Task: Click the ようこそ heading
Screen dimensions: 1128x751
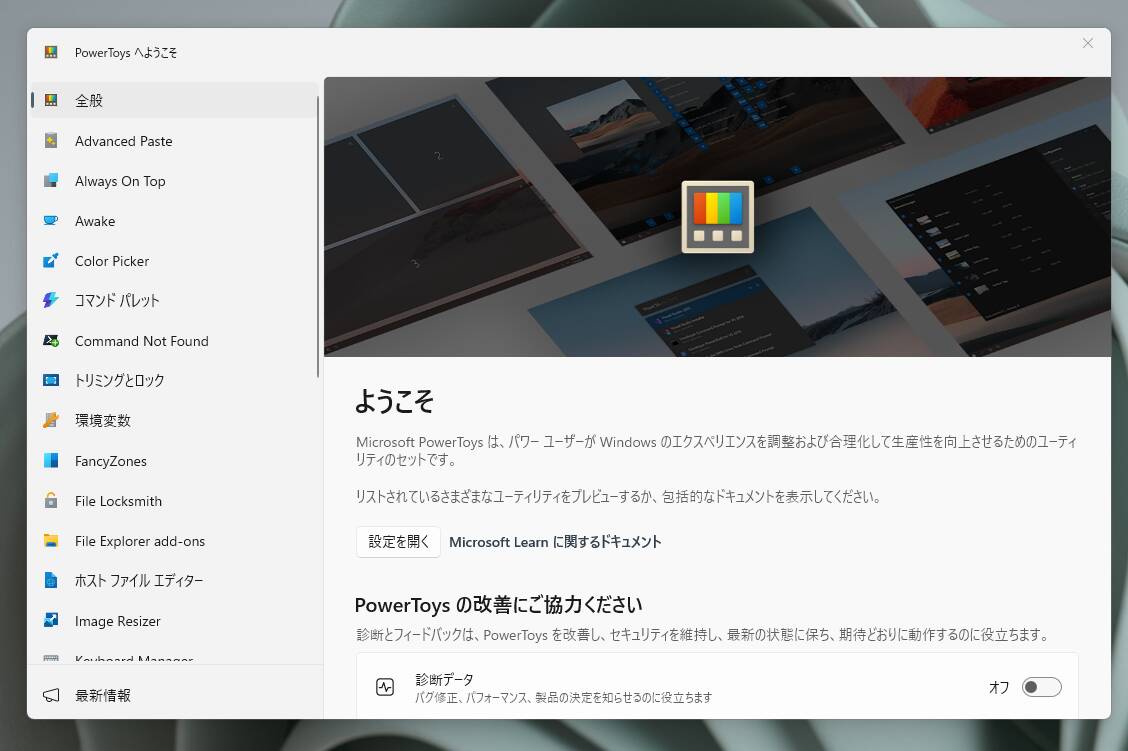Action: 394,401
